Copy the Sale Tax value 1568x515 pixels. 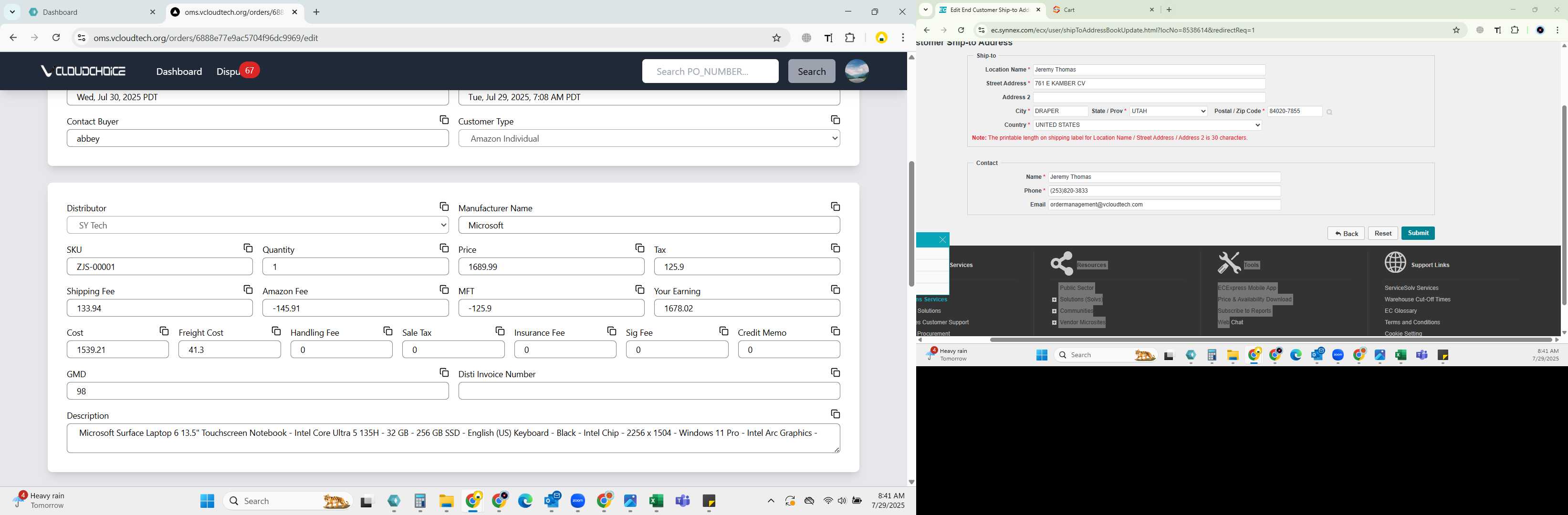point(500,331)
